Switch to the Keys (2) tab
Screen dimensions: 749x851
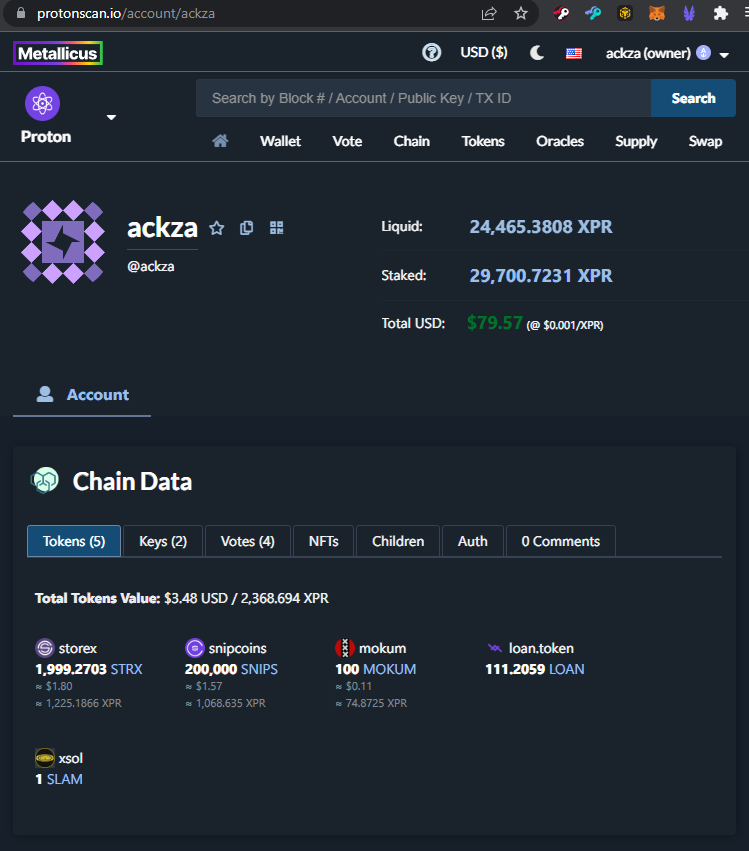point(163,541)
